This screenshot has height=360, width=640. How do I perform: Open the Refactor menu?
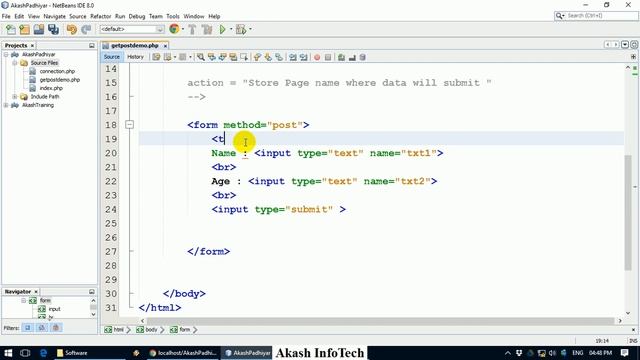pyautogui.click(x=100, y=16)
